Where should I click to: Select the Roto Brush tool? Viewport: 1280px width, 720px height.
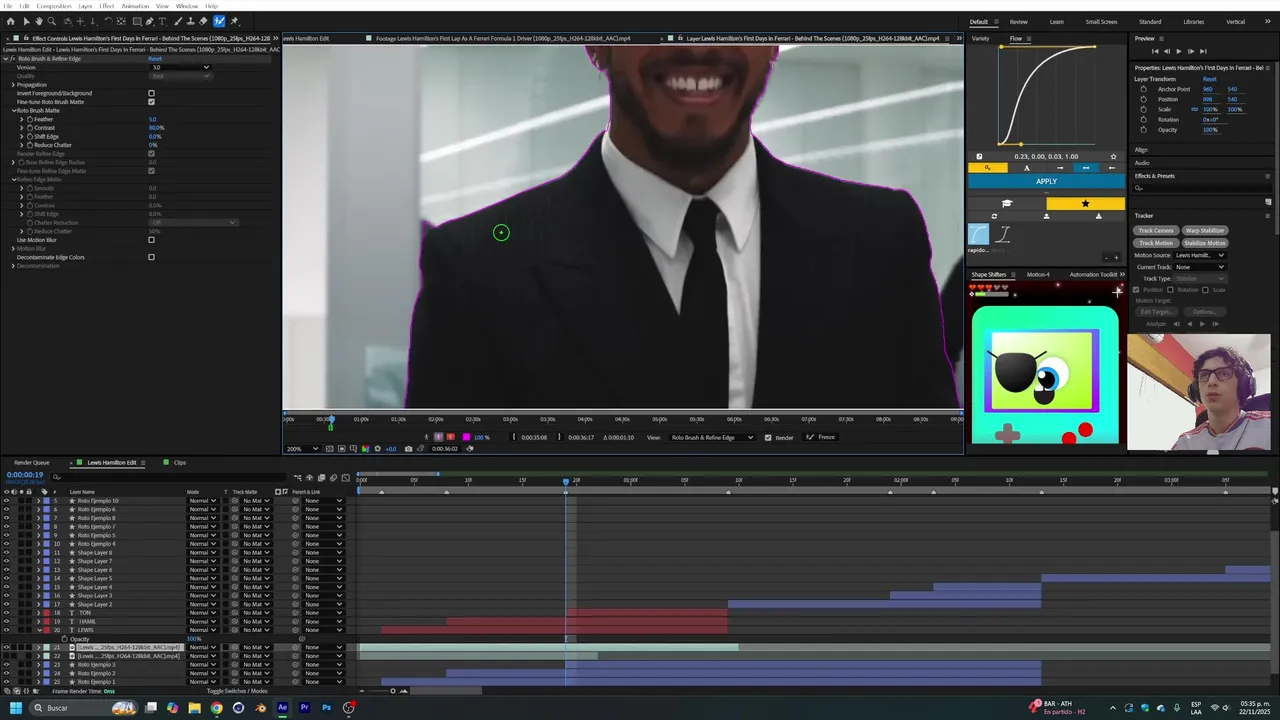click(x=219, y=21)
